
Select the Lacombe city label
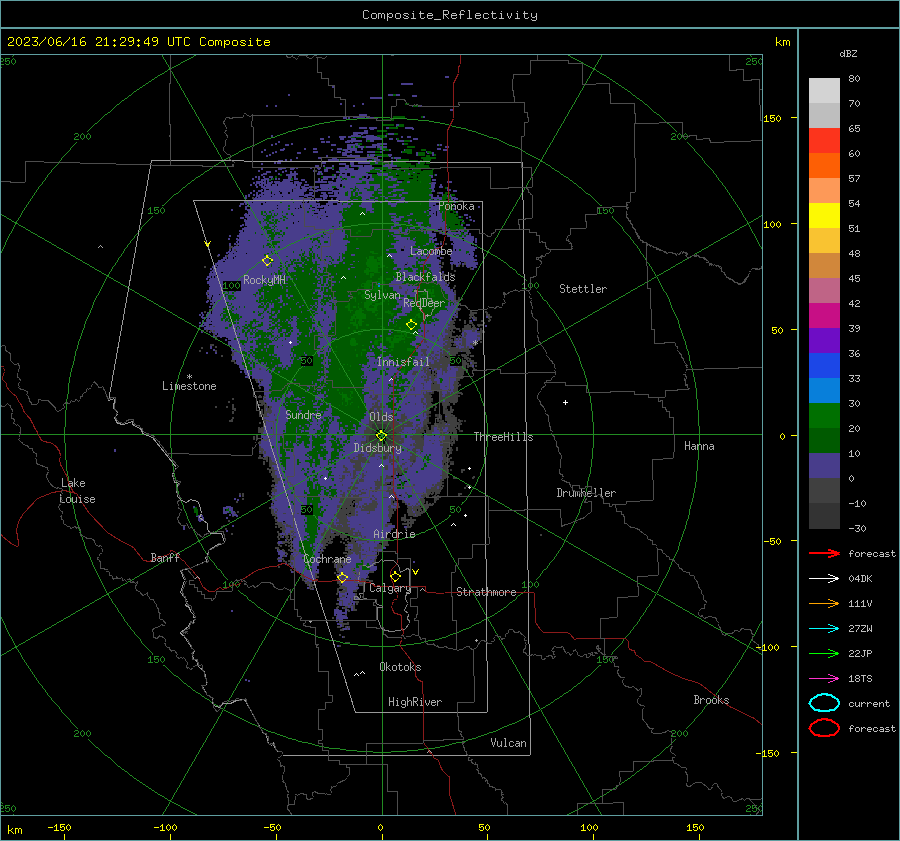431,251
